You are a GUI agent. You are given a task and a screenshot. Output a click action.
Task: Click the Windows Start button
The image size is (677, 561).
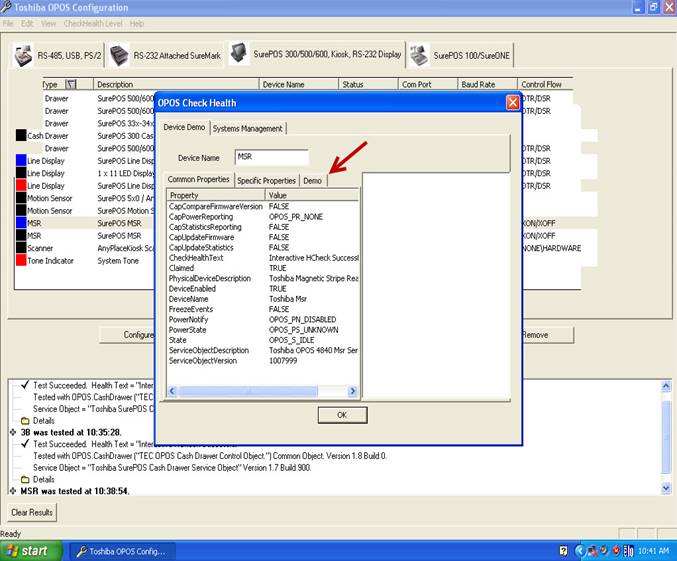tap(26, 551)
